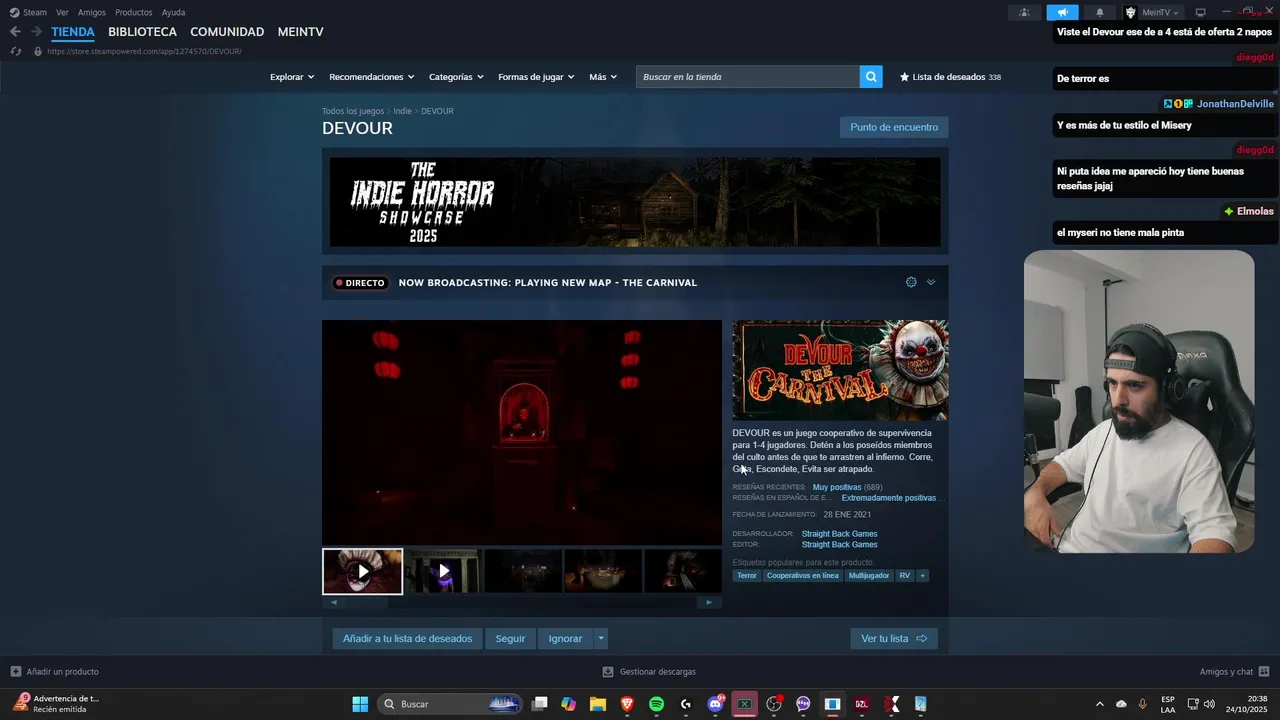Open the notifications bell icon

[x=1100, y=12]
